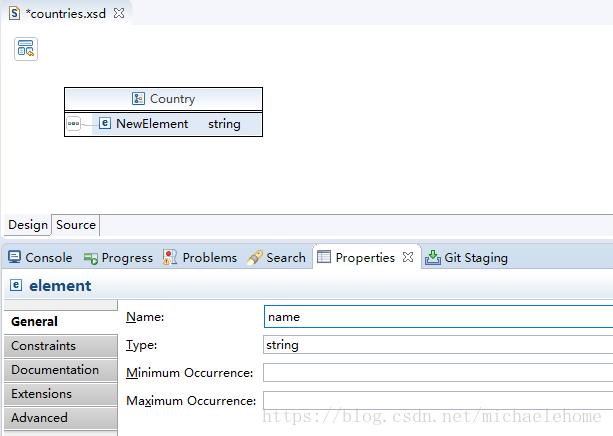This screenshot has width=613, height=436.
Task: Select the Properties view tab
Action: point(365,258)
